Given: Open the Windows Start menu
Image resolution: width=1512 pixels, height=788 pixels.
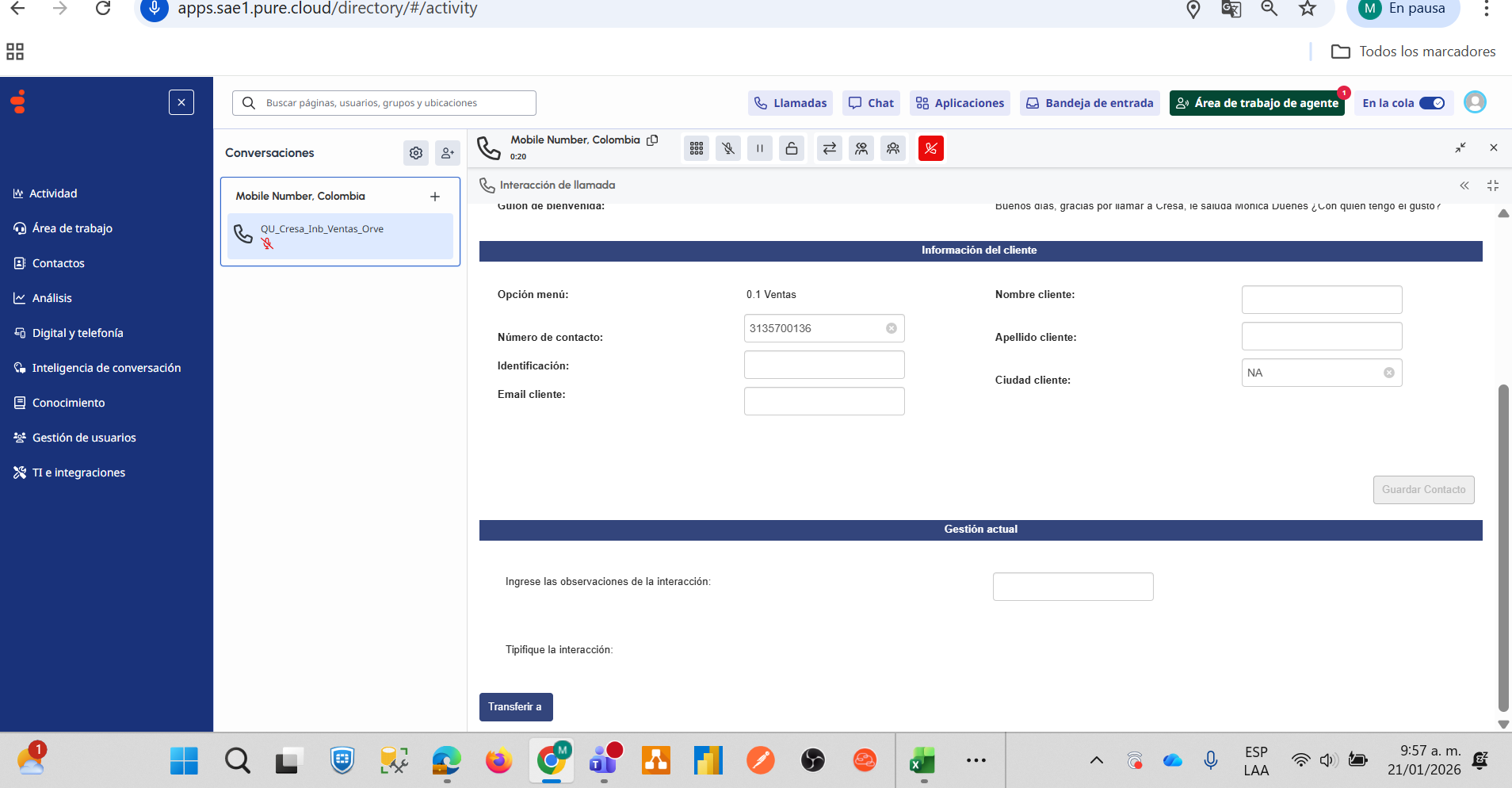Looking at the screenshot, I should point(184,761).
